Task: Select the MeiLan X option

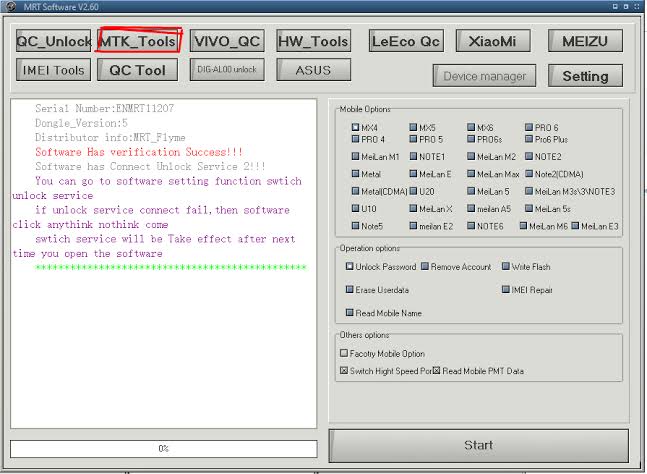Action: coord(413,208)
